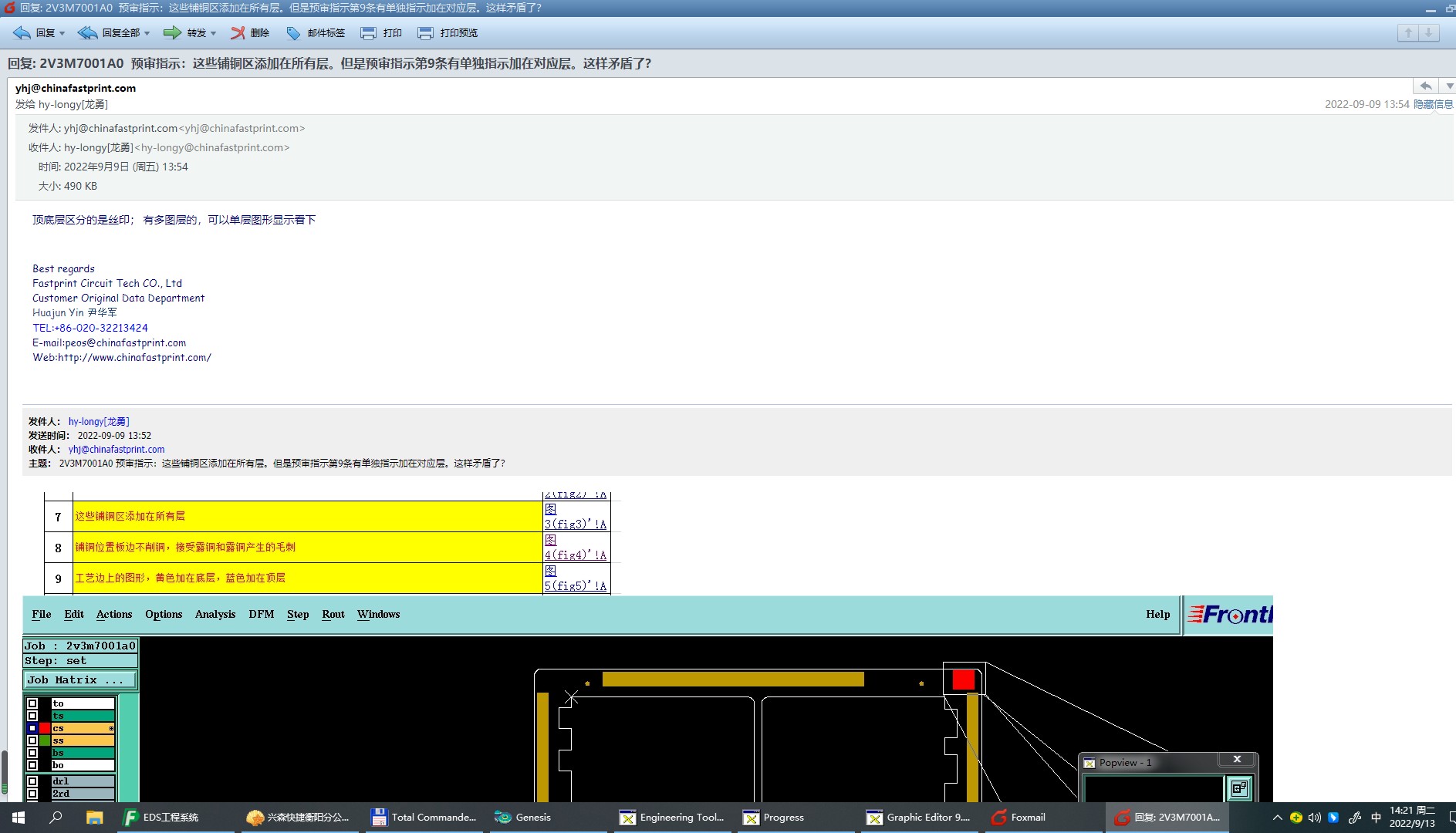
Task: Click the 回复 (Reply) toolbar icon
Action: (22, 33)
